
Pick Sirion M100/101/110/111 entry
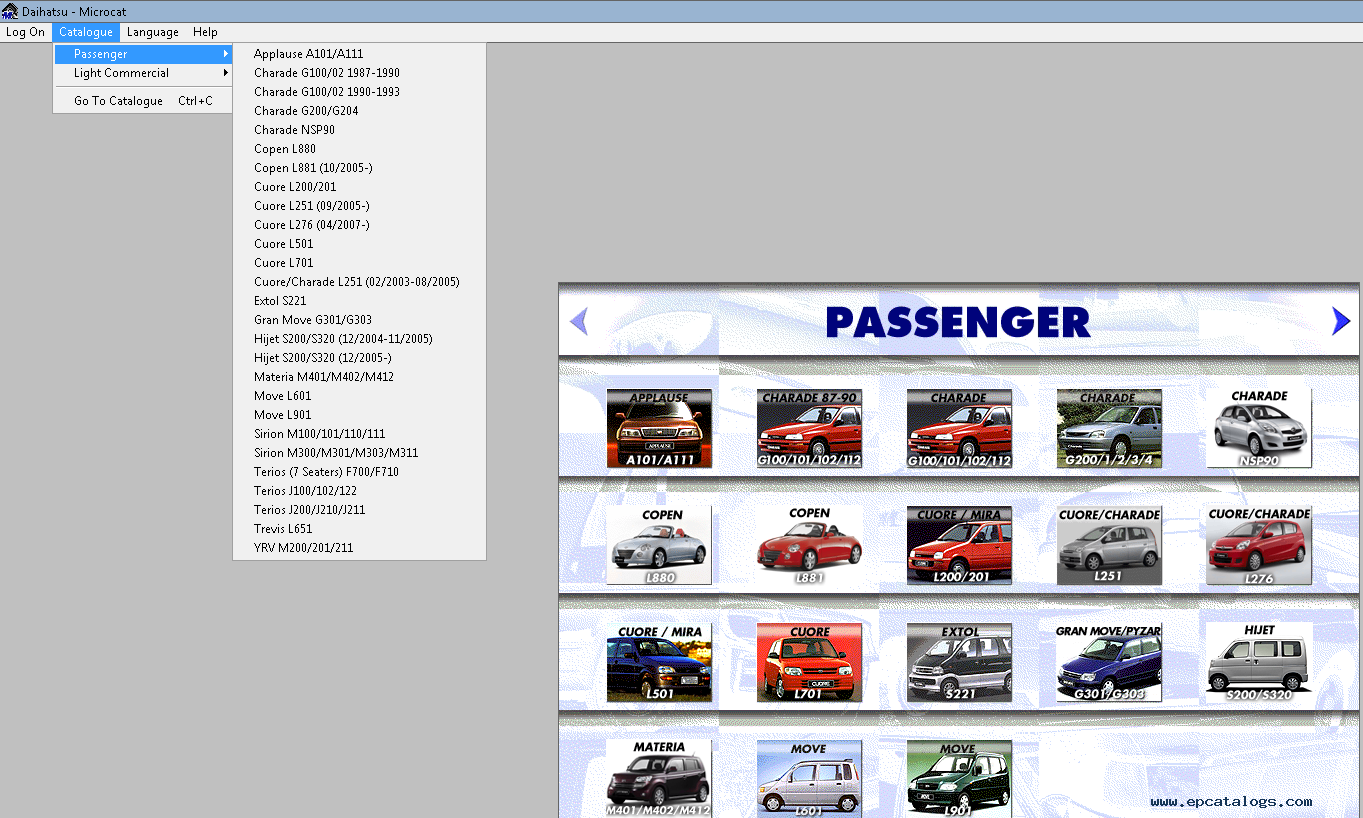click(x=359, y=434)
